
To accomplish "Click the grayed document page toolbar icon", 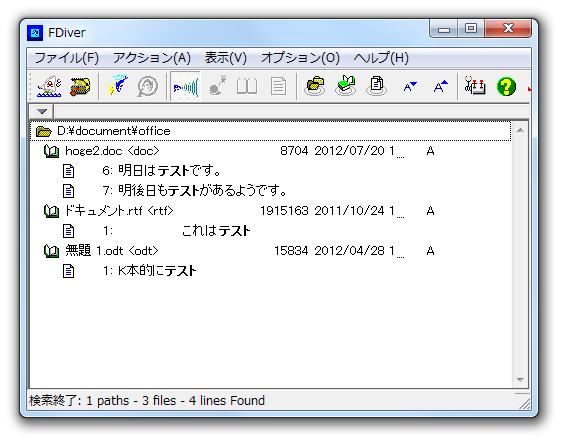I will 278,86.
